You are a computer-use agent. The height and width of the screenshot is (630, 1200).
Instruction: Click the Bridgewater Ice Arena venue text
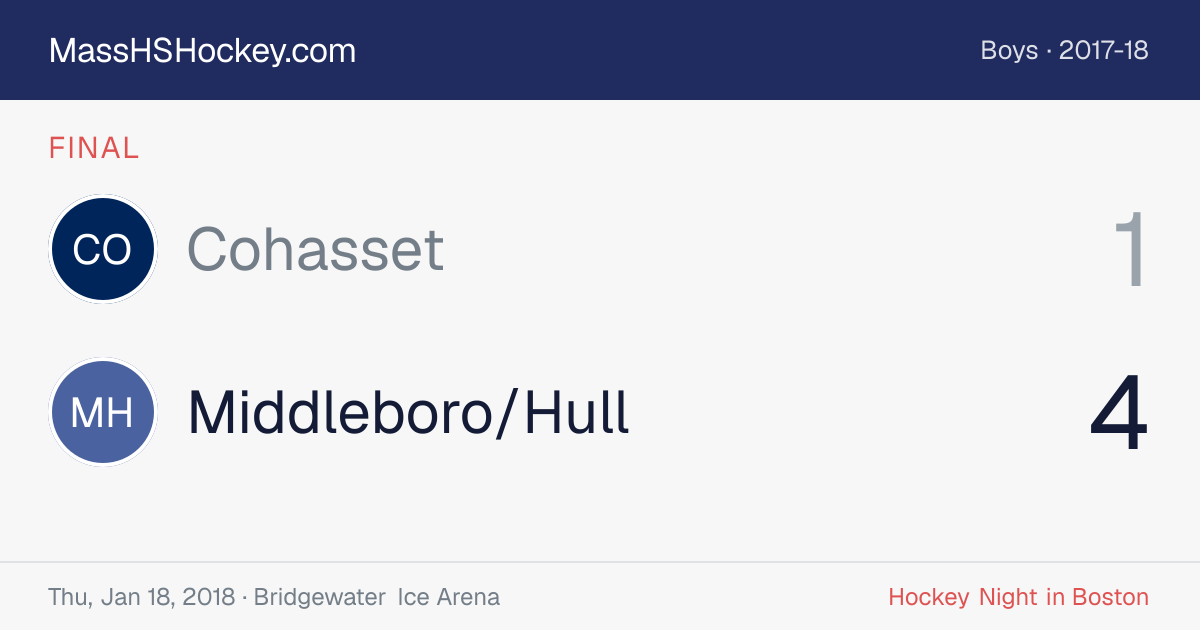pyautogui.click(x=377, y=597)
